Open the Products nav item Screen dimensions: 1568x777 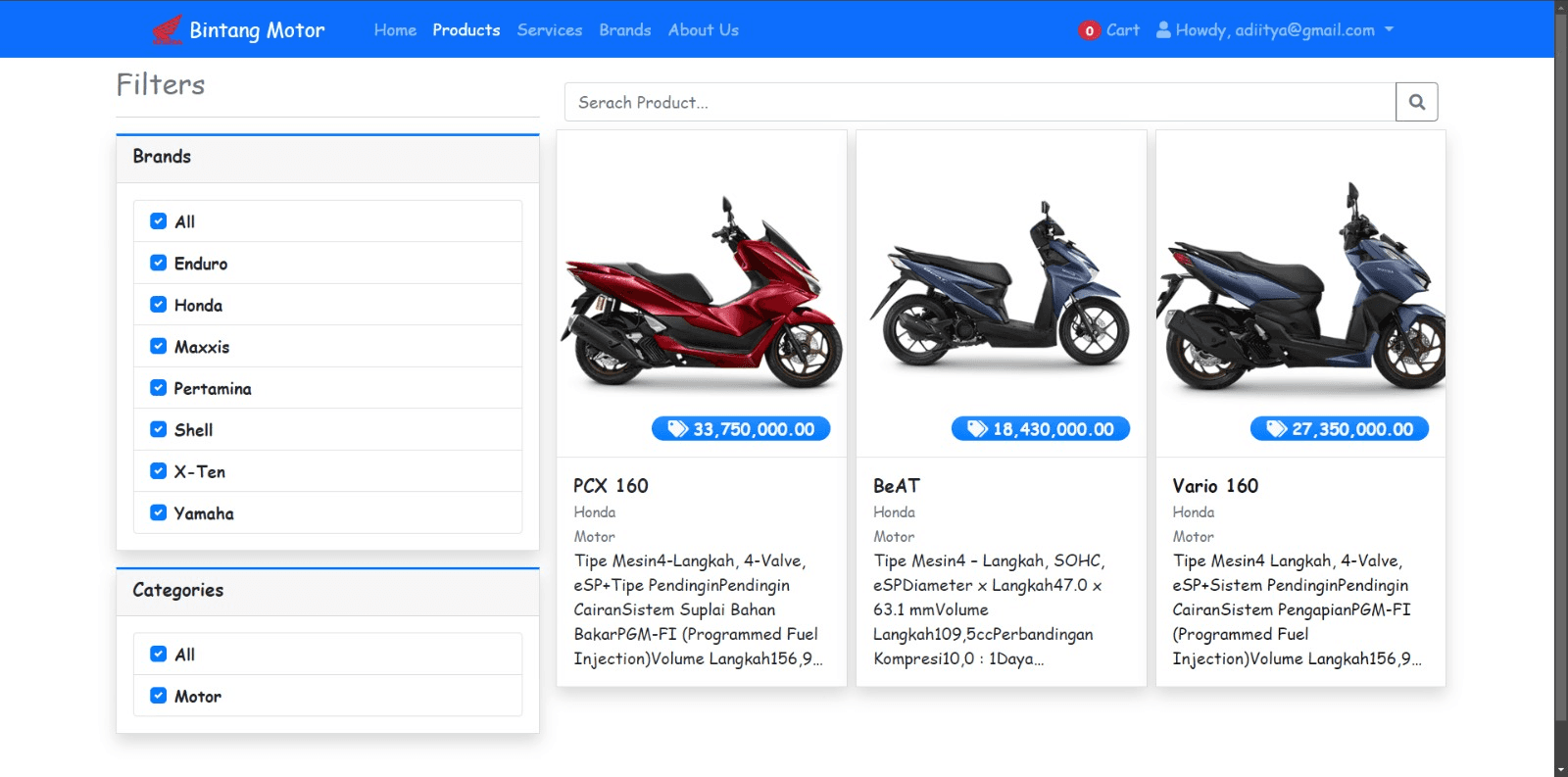(x=466, y=30)
